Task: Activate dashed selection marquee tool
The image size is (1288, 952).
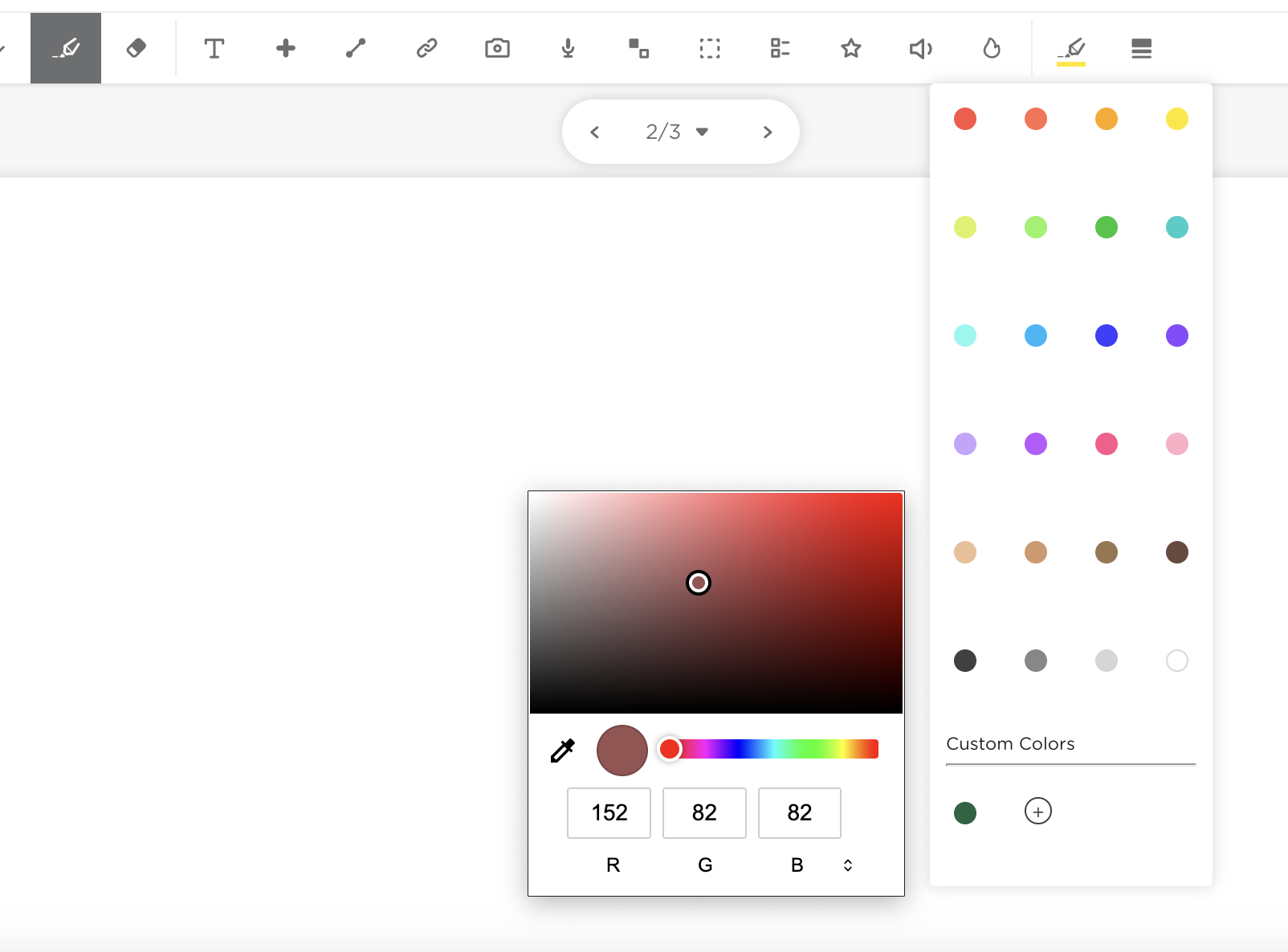Action: pos(710,48)
